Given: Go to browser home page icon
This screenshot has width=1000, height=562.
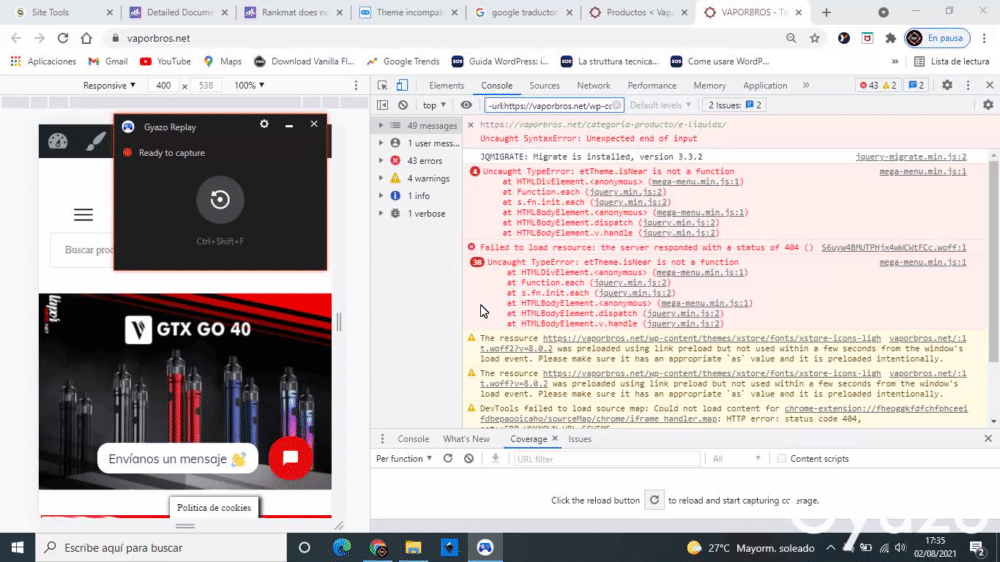Looking at the screenshot, I should [86, 38].
